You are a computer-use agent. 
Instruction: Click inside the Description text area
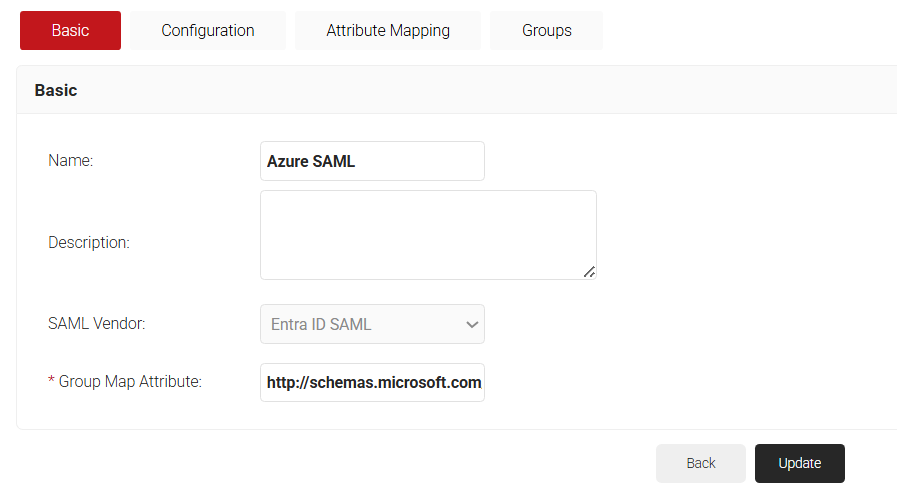pyautogui.click(x=428, y=235)
